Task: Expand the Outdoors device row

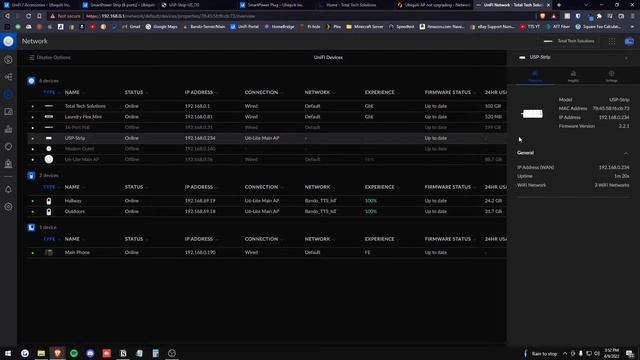Action: (33, 212)
